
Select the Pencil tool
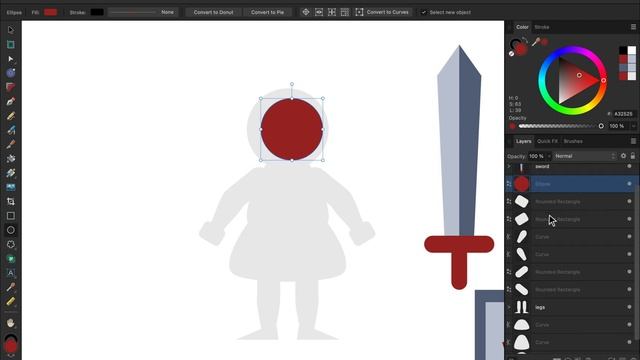click(11, 116)
